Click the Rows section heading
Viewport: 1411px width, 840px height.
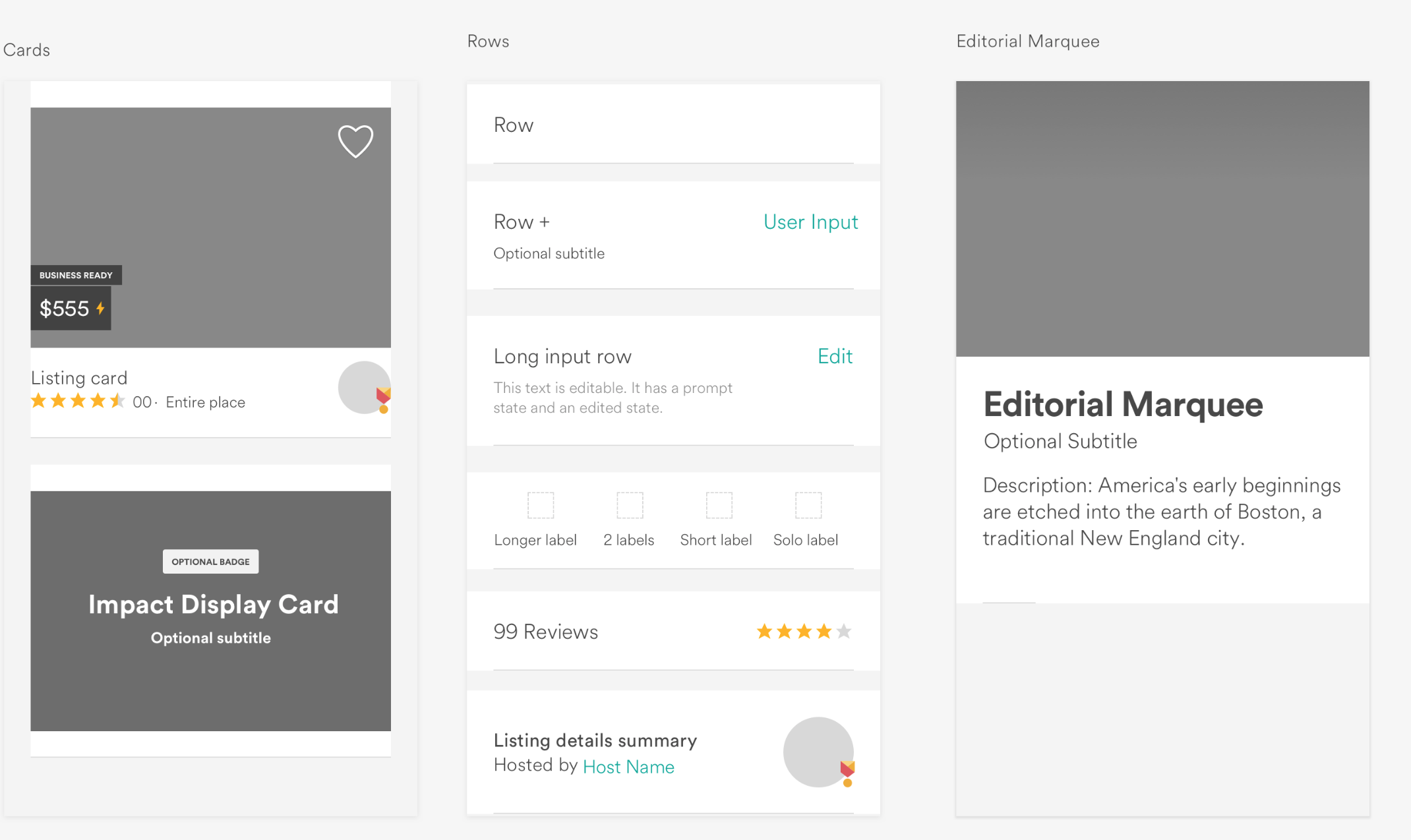[488, 41]
